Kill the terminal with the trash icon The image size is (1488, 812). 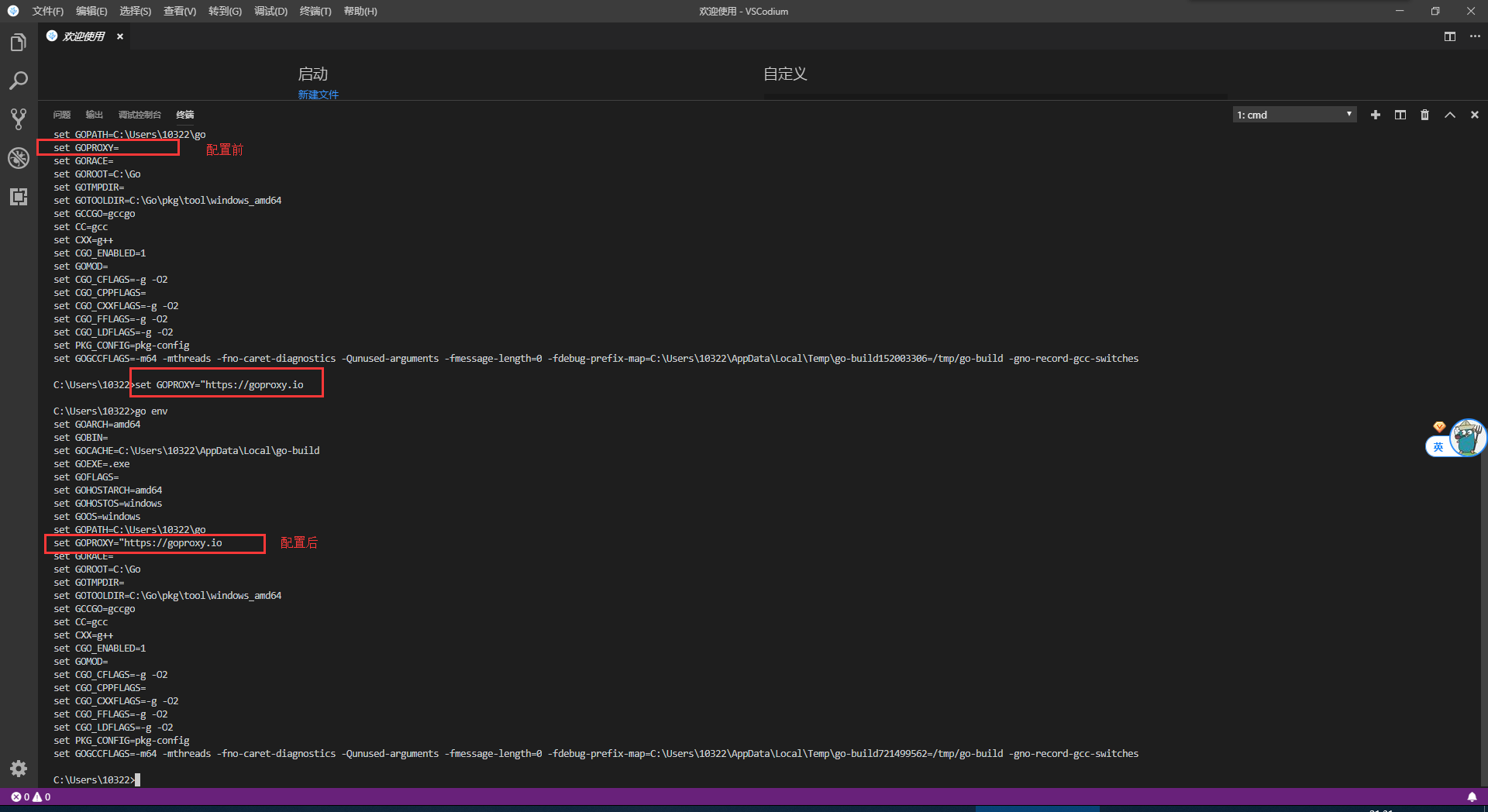[x=1424, y=114]
